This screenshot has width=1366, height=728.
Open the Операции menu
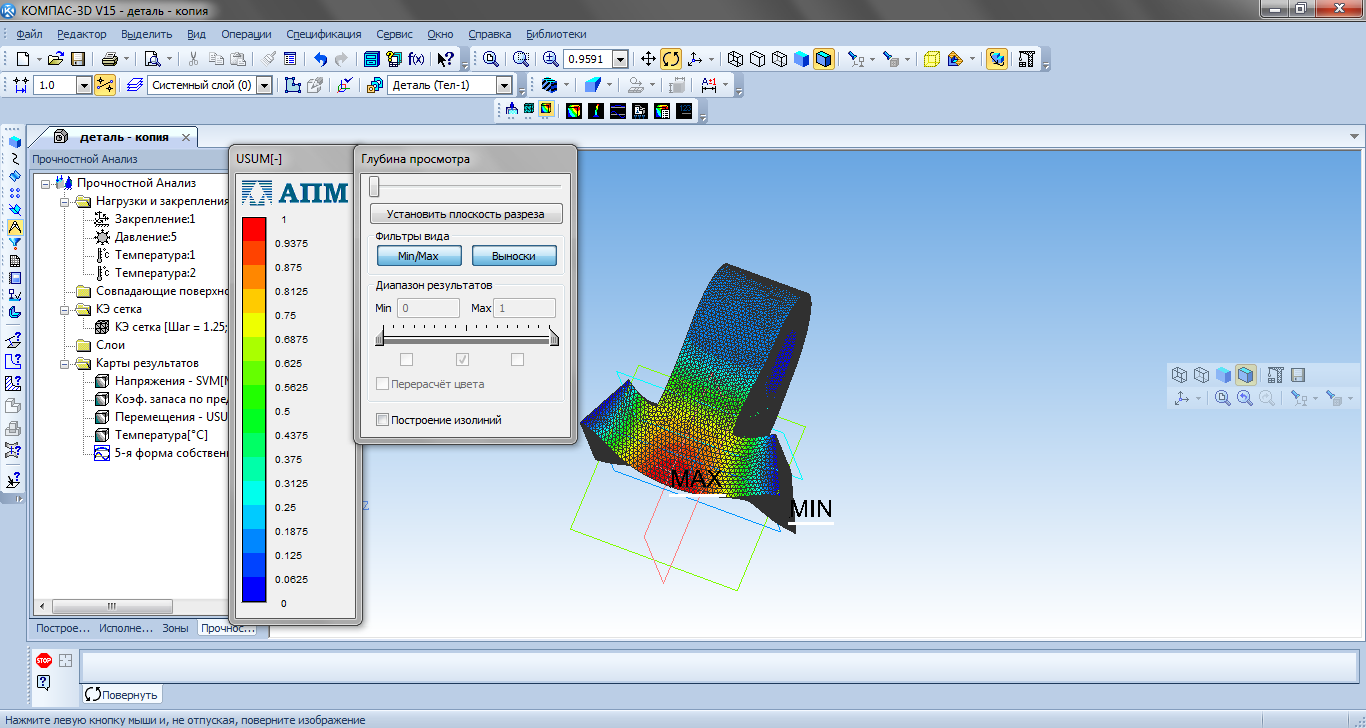[246, 34]
